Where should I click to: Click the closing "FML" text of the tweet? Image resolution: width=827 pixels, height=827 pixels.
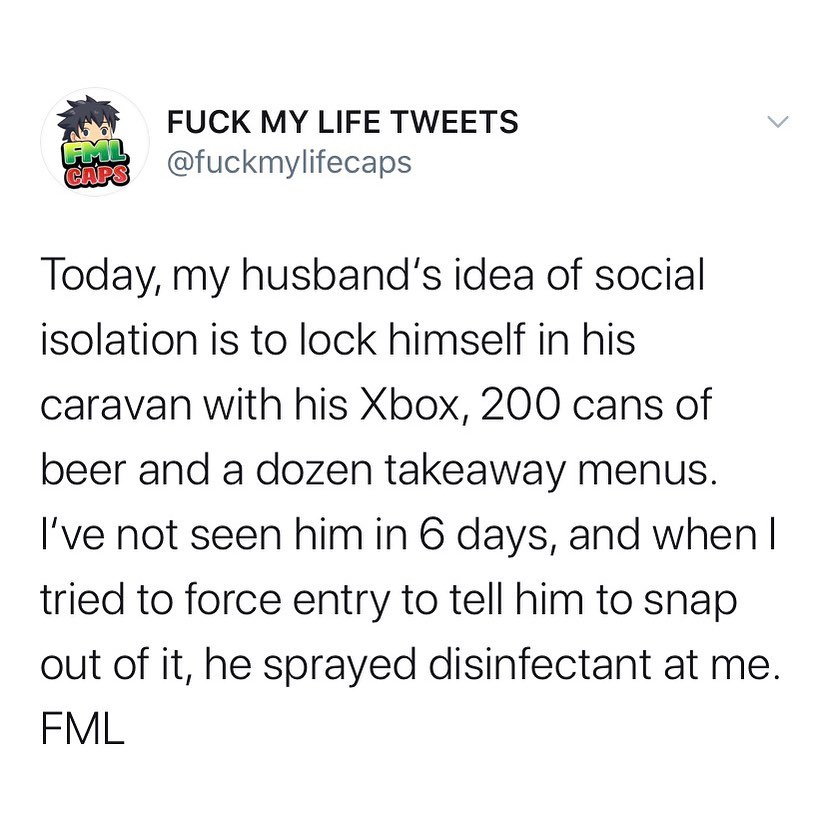(x=82, y=727)
